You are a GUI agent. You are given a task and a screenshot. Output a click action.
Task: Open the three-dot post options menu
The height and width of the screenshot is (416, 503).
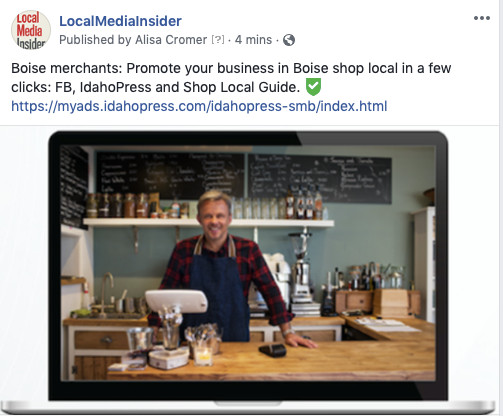[x=482, y=18]
